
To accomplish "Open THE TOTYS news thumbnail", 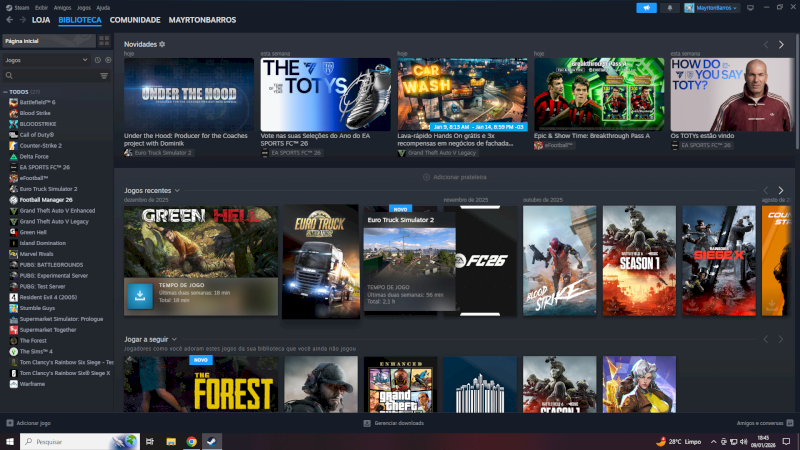I will pos(326,94).
